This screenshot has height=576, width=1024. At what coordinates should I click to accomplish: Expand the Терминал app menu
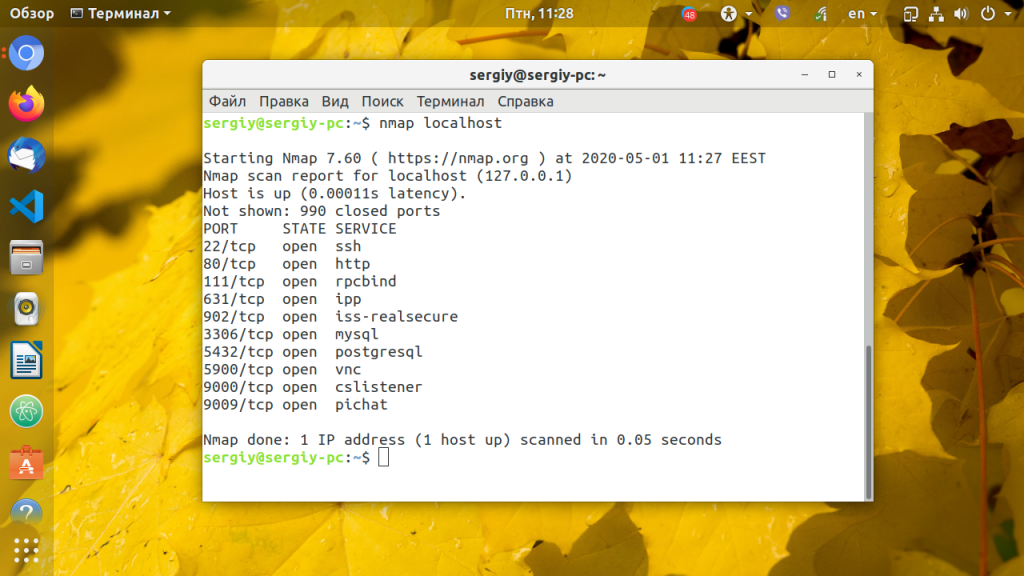pos(121,14)
